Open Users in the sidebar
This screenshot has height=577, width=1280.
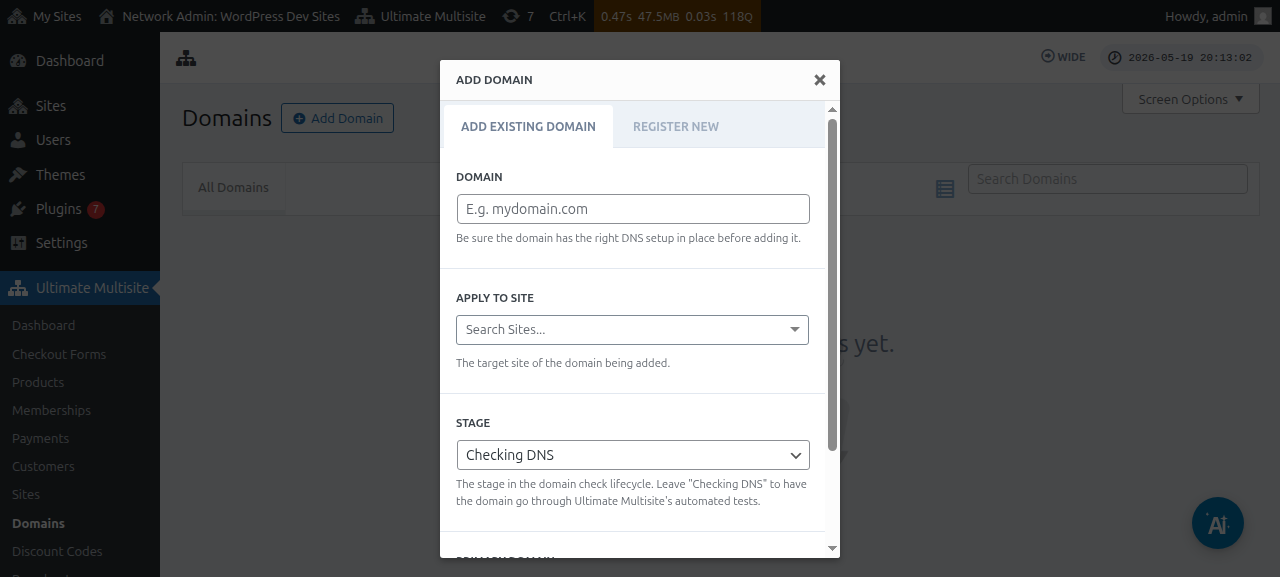click(x=80, y=140)
